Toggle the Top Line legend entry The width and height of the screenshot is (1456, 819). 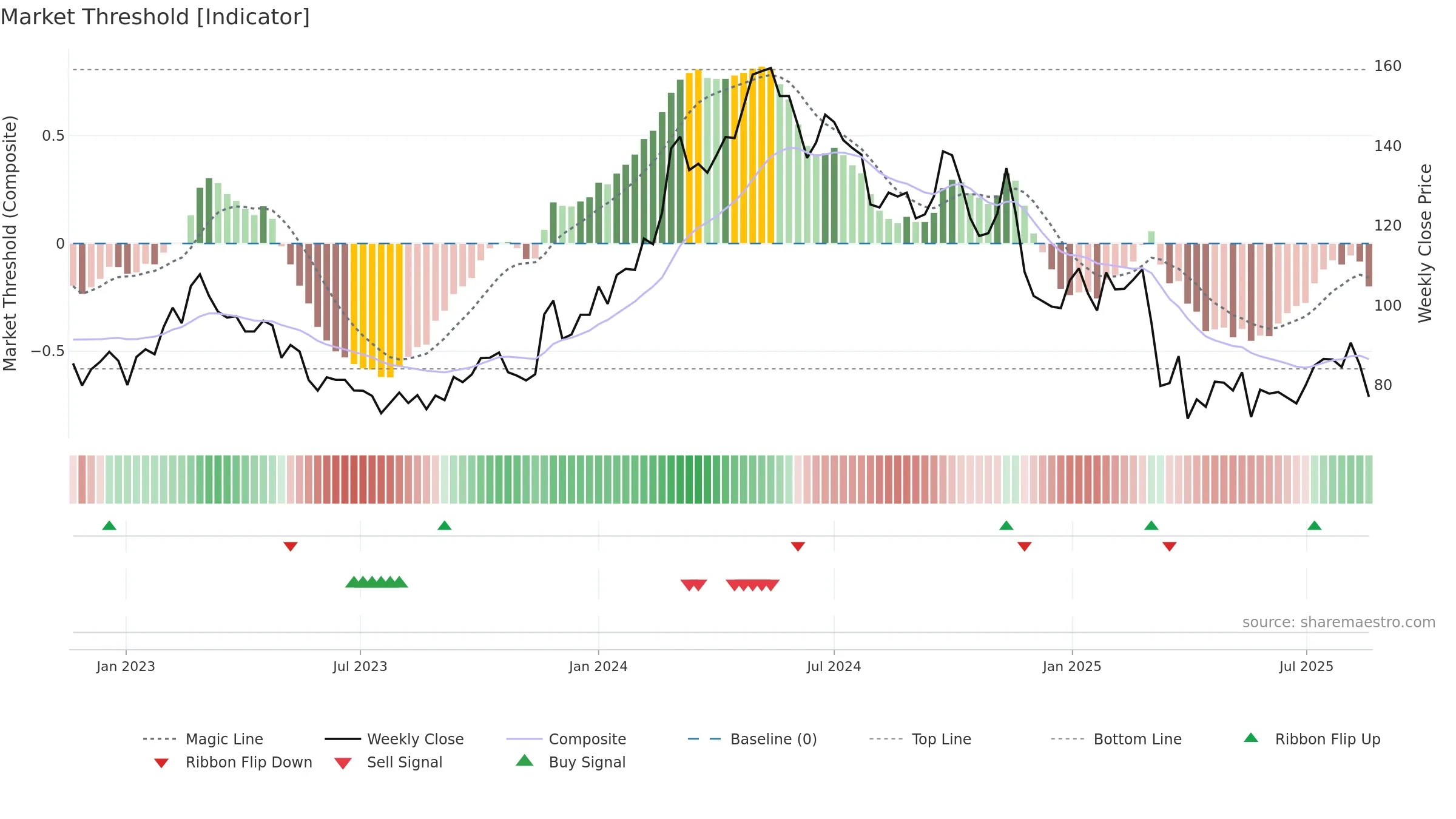(920, 739)
